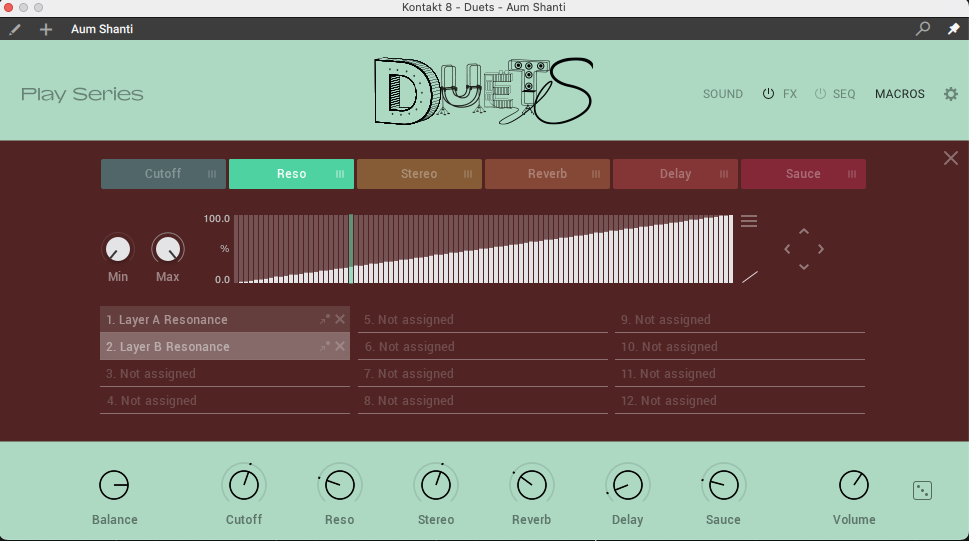Adjust the Balance knob

(114, 485)
